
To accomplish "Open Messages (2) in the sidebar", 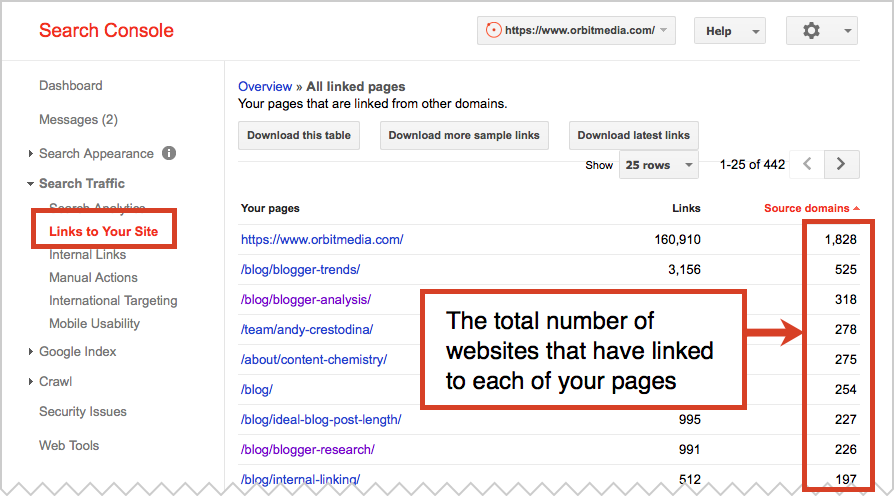I will pos(78,120).
